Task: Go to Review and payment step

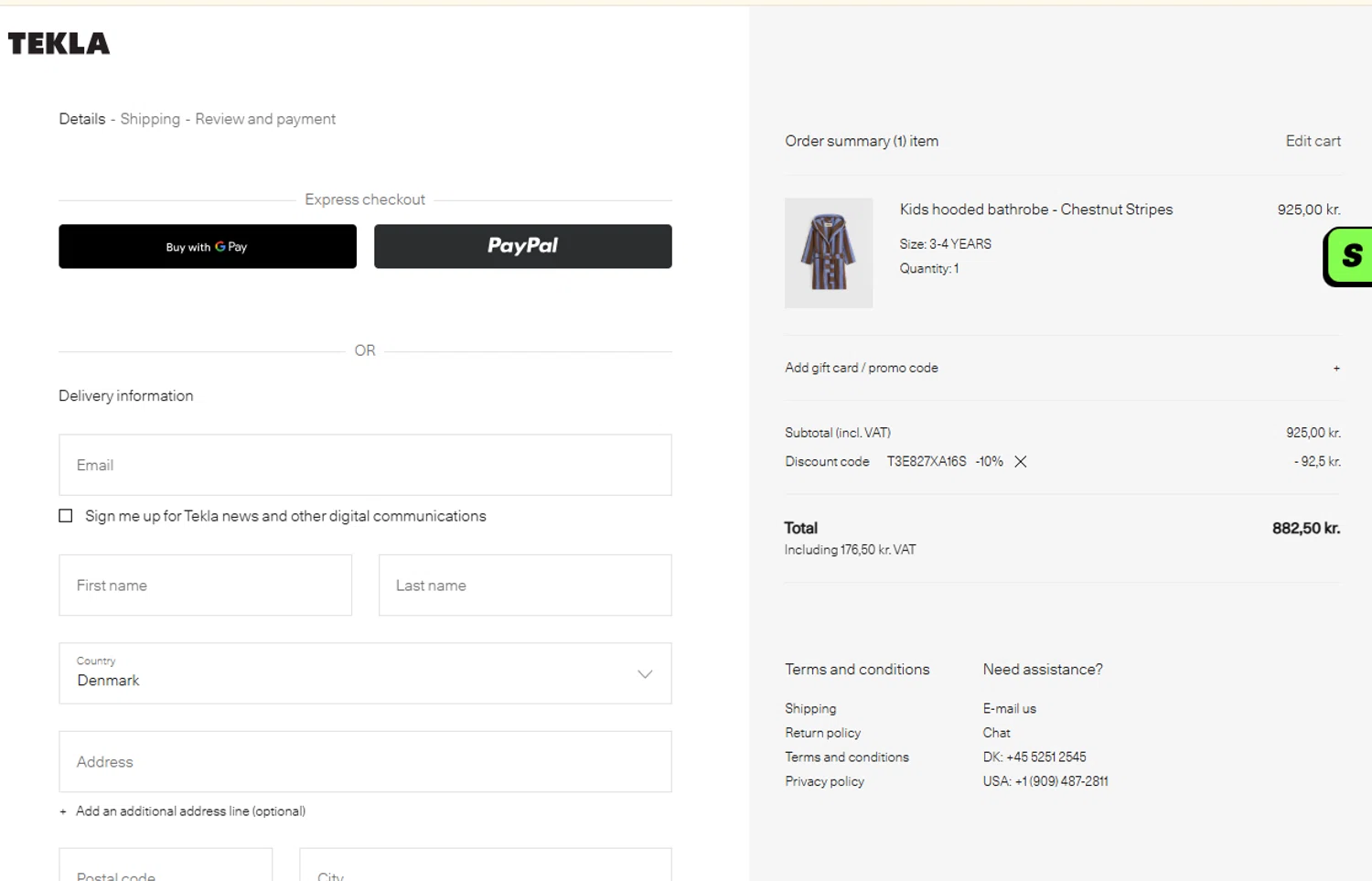Action: click(265, 119)
